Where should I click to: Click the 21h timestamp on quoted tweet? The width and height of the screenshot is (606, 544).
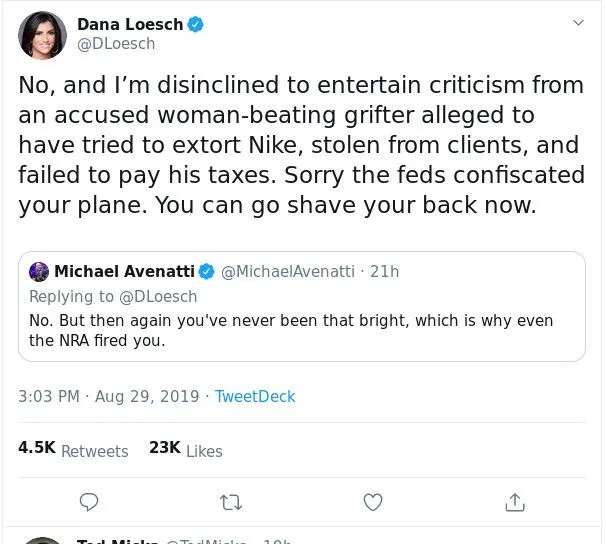(x=384, y=271)
